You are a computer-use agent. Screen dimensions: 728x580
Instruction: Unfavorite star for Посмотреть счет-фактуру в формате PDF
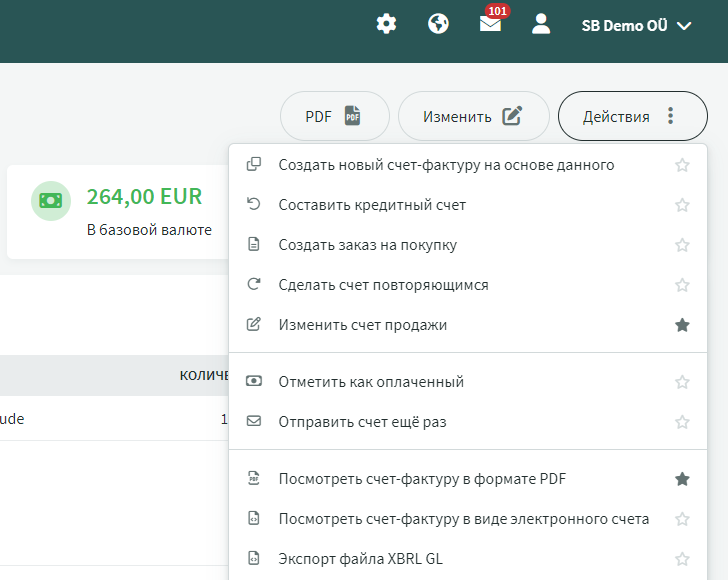point(682,479)
